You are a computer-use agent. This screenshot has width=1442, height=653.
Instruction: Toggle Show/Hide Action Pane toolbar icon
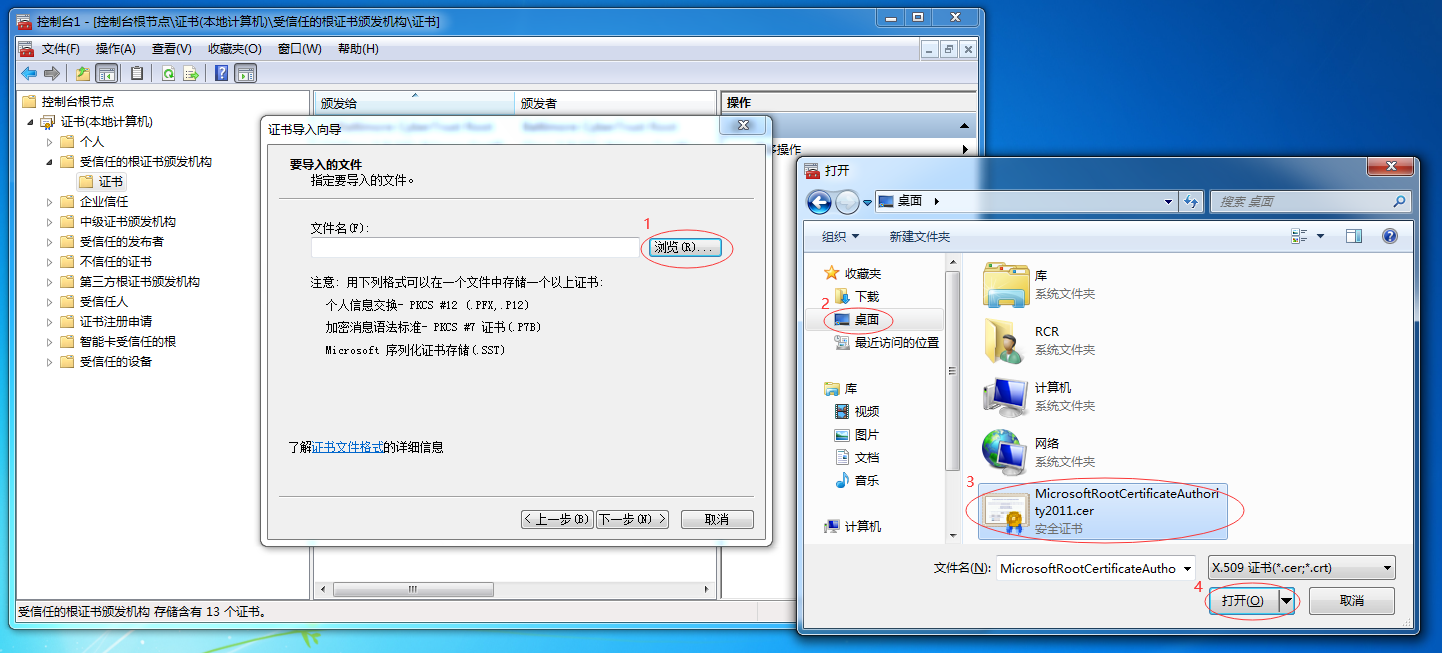pyautogui.click(x=245, y=73)
